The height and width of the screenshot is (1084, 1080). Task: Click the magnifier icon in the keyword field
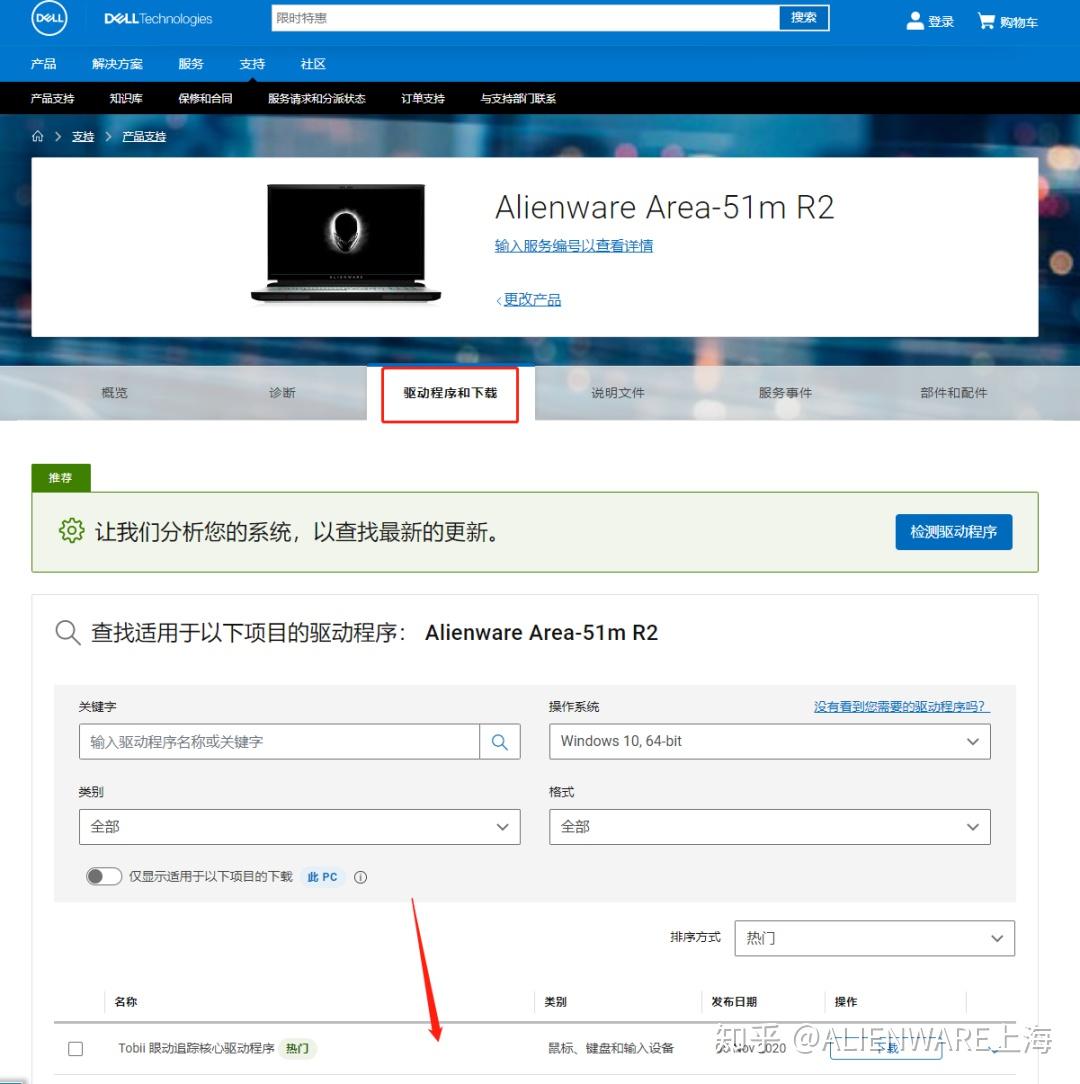499,741
